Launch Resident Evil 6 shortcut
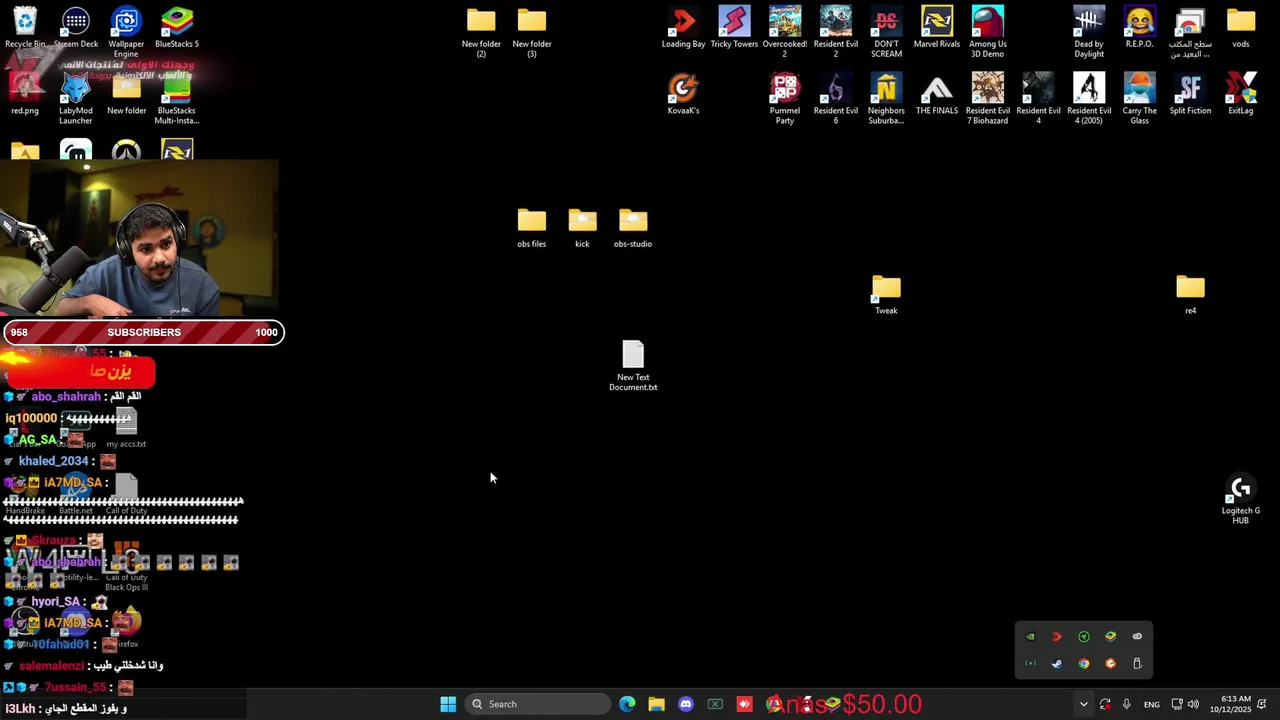The height and width of the screenshot is (720, 1280). [836, 99]
